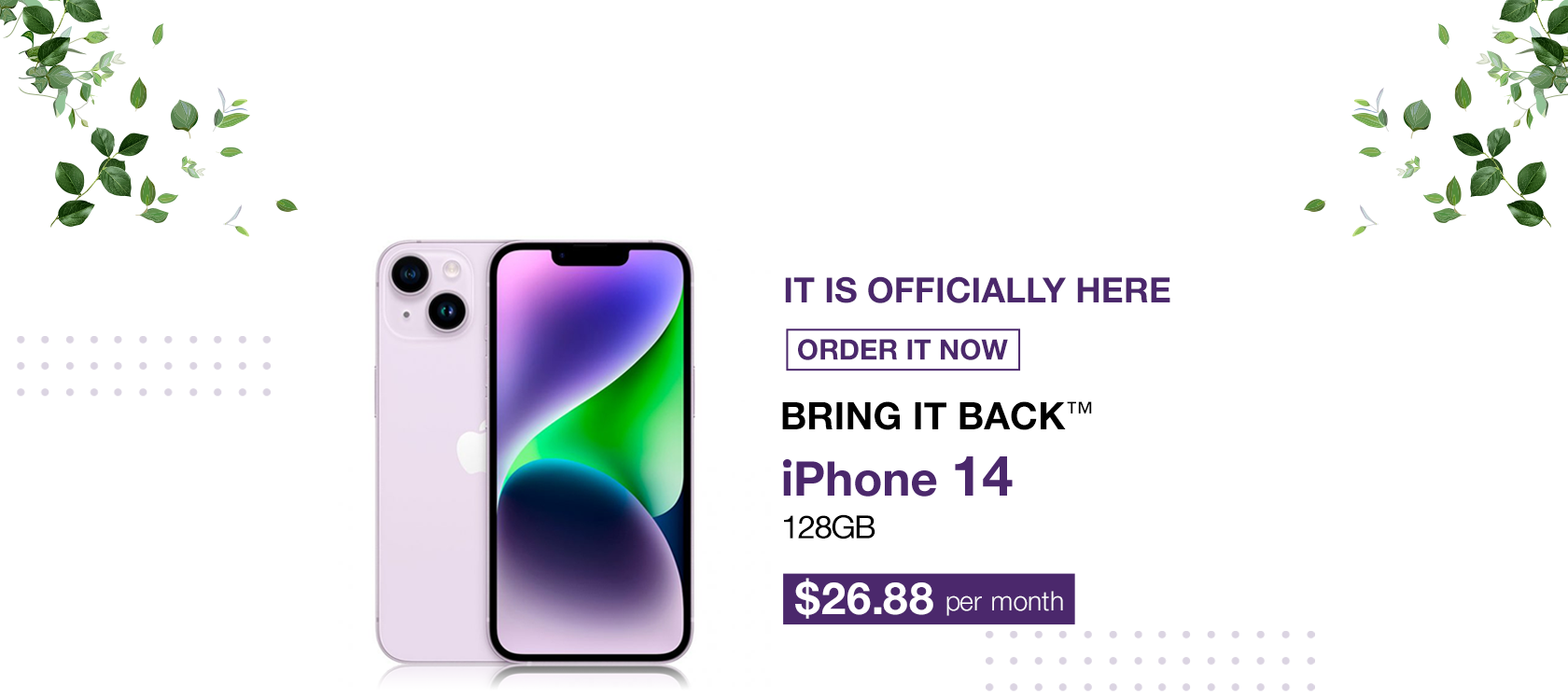Click the TM symbol after BRING IT BACK
This screenshot has width=1568, height=700.
[1080, 408]
